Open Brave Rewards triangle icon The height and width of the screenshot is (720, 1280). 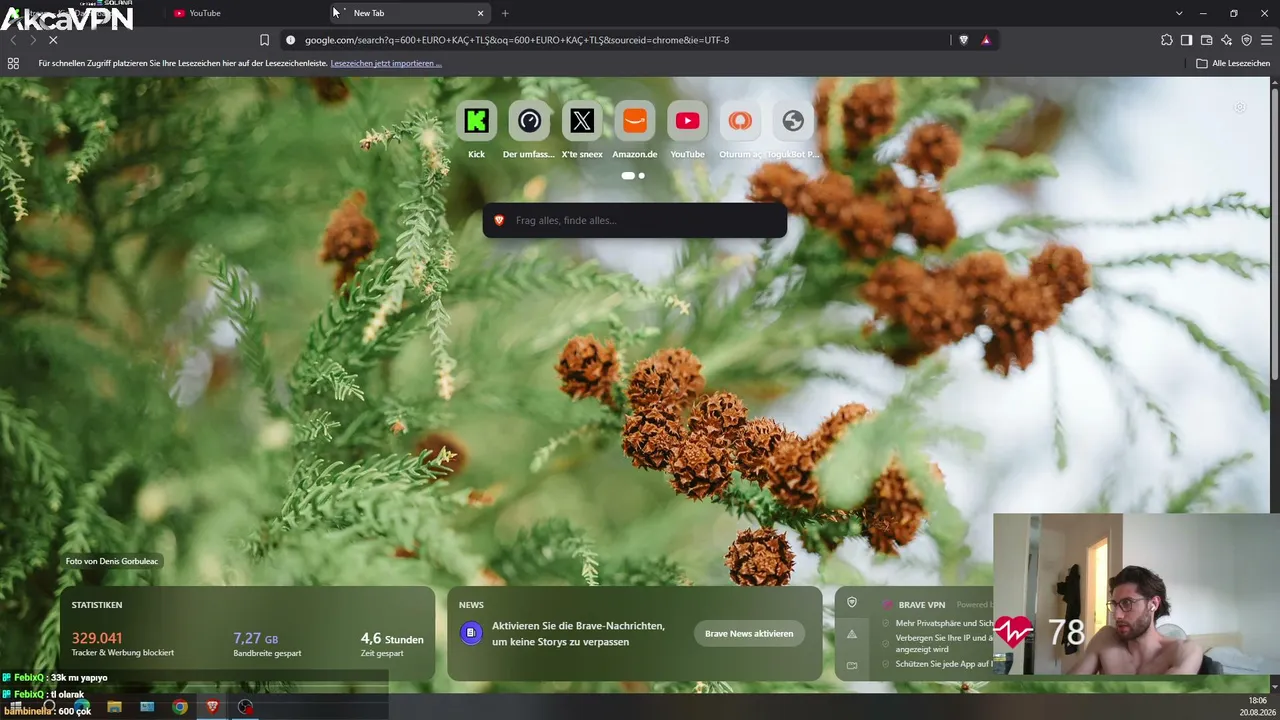(986, 40)
